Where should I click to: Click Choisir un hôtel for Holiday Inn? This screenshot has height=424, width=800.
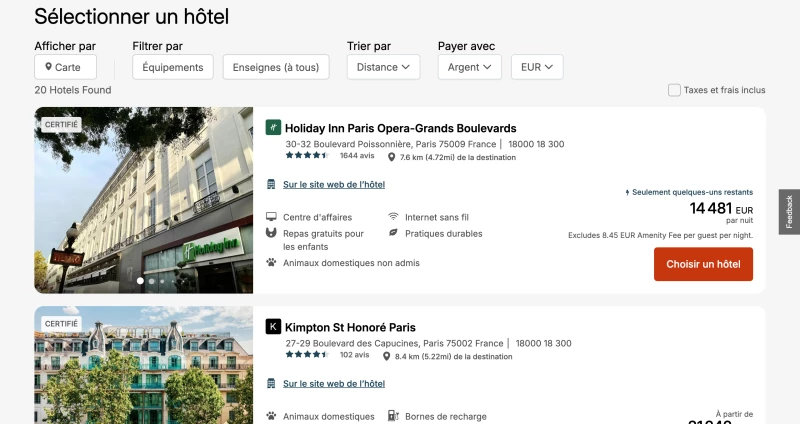[x=703, y=264]
